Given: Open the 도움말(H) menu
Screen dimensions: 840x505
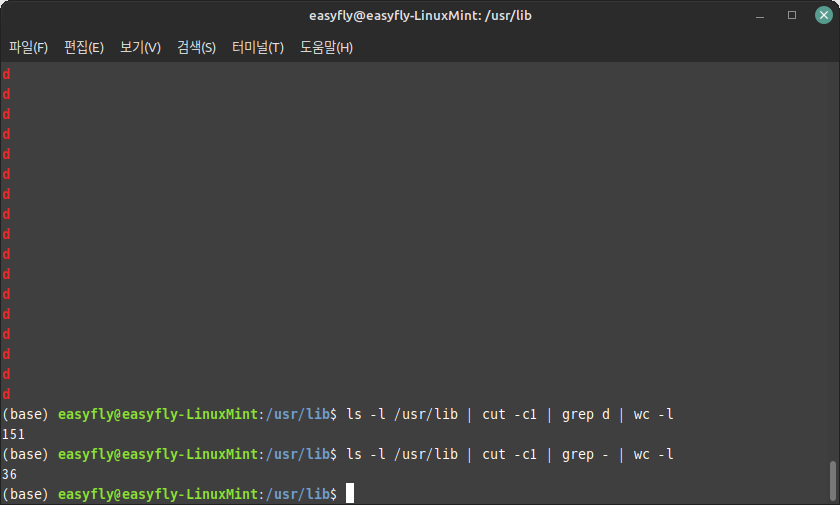Looking at the screenshot, I should pos(326,48).
